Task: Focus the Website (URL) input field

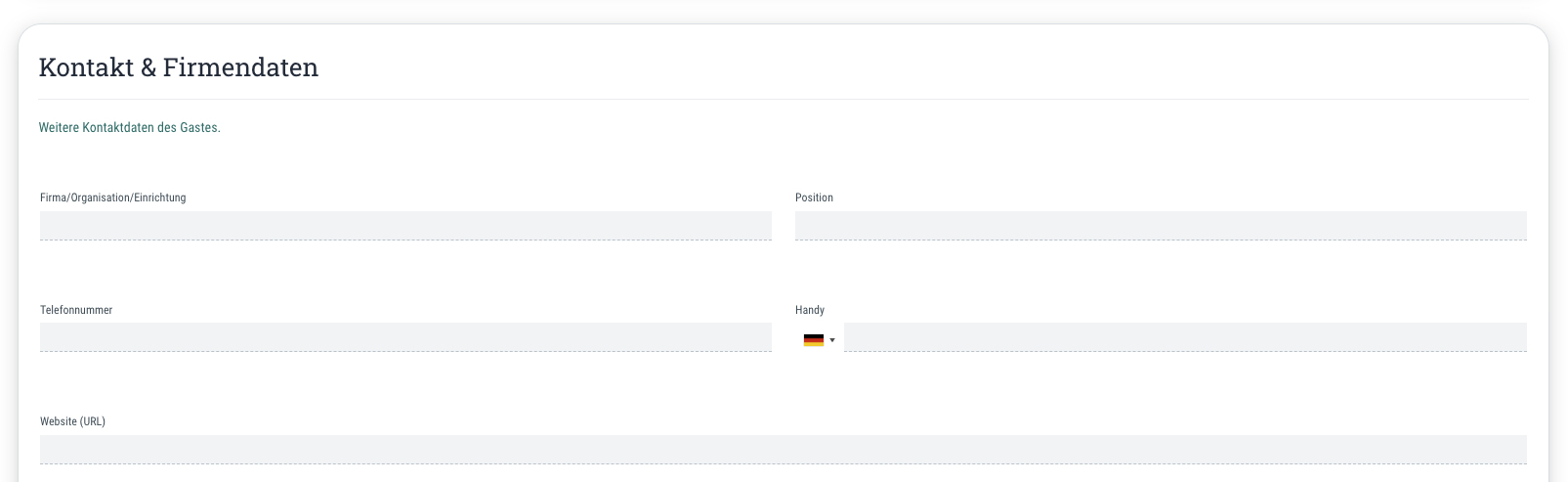Action: pos(784,450)
